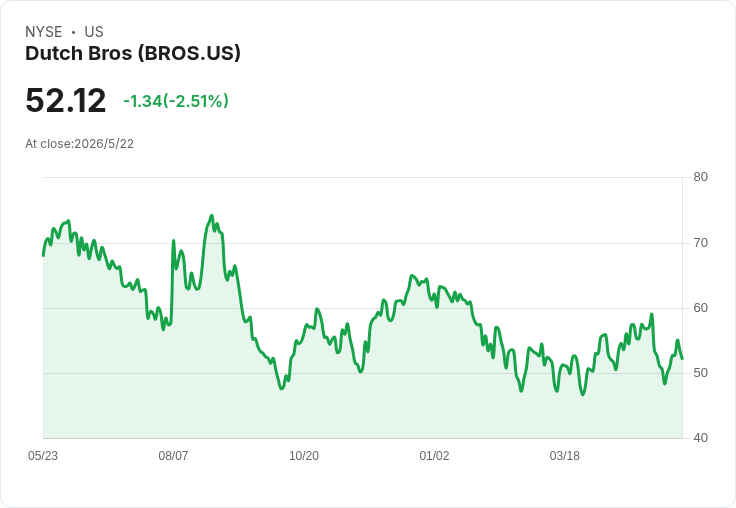Select the 08/07 date axis label
This screenshot has height=508, width=736.
(173, 455)
